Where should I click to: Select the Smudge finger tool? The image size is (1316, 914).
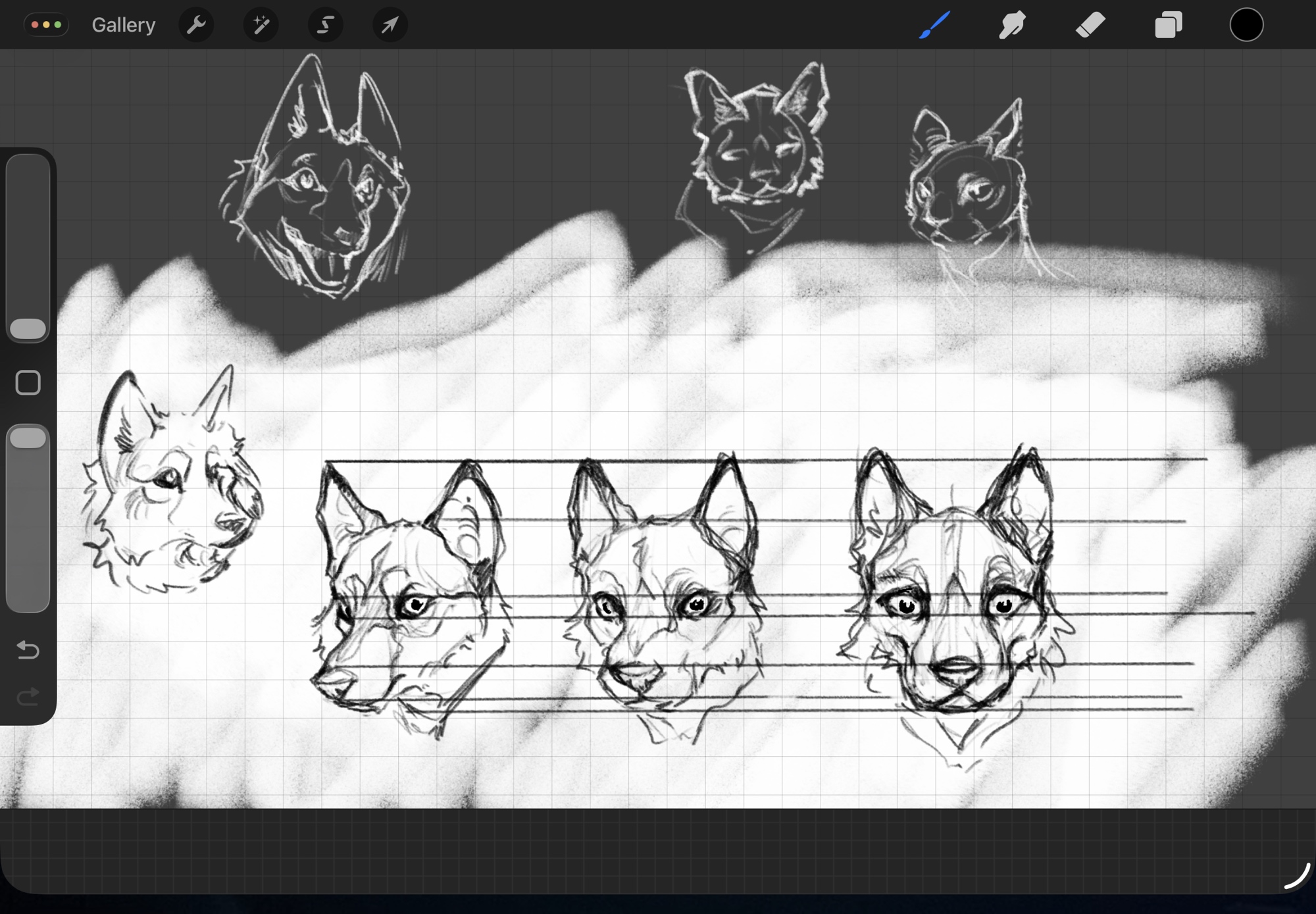click(x=1012, y=25)
